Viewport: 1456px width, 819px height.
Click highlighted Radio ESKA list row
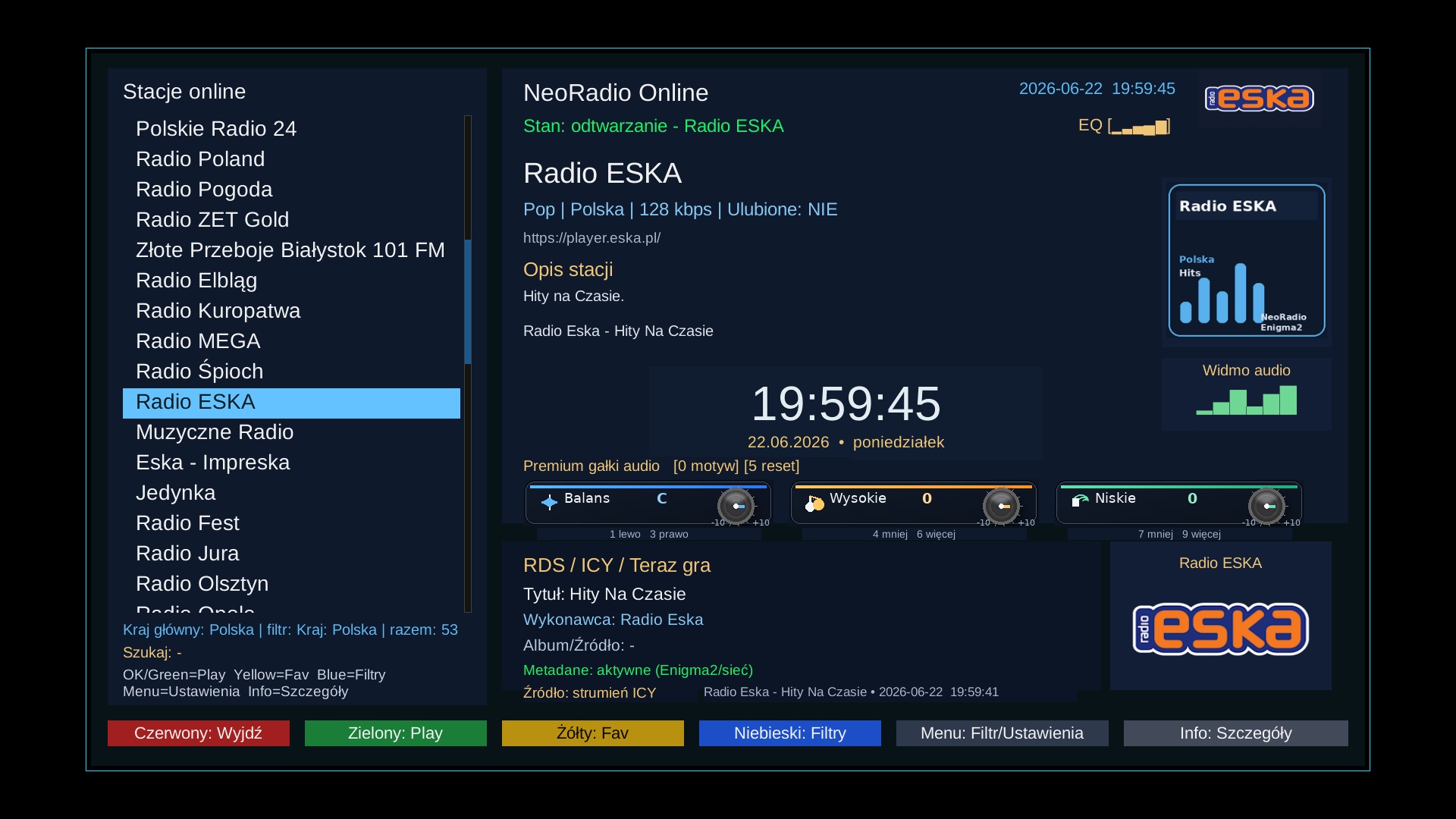(x=291, y=403)
